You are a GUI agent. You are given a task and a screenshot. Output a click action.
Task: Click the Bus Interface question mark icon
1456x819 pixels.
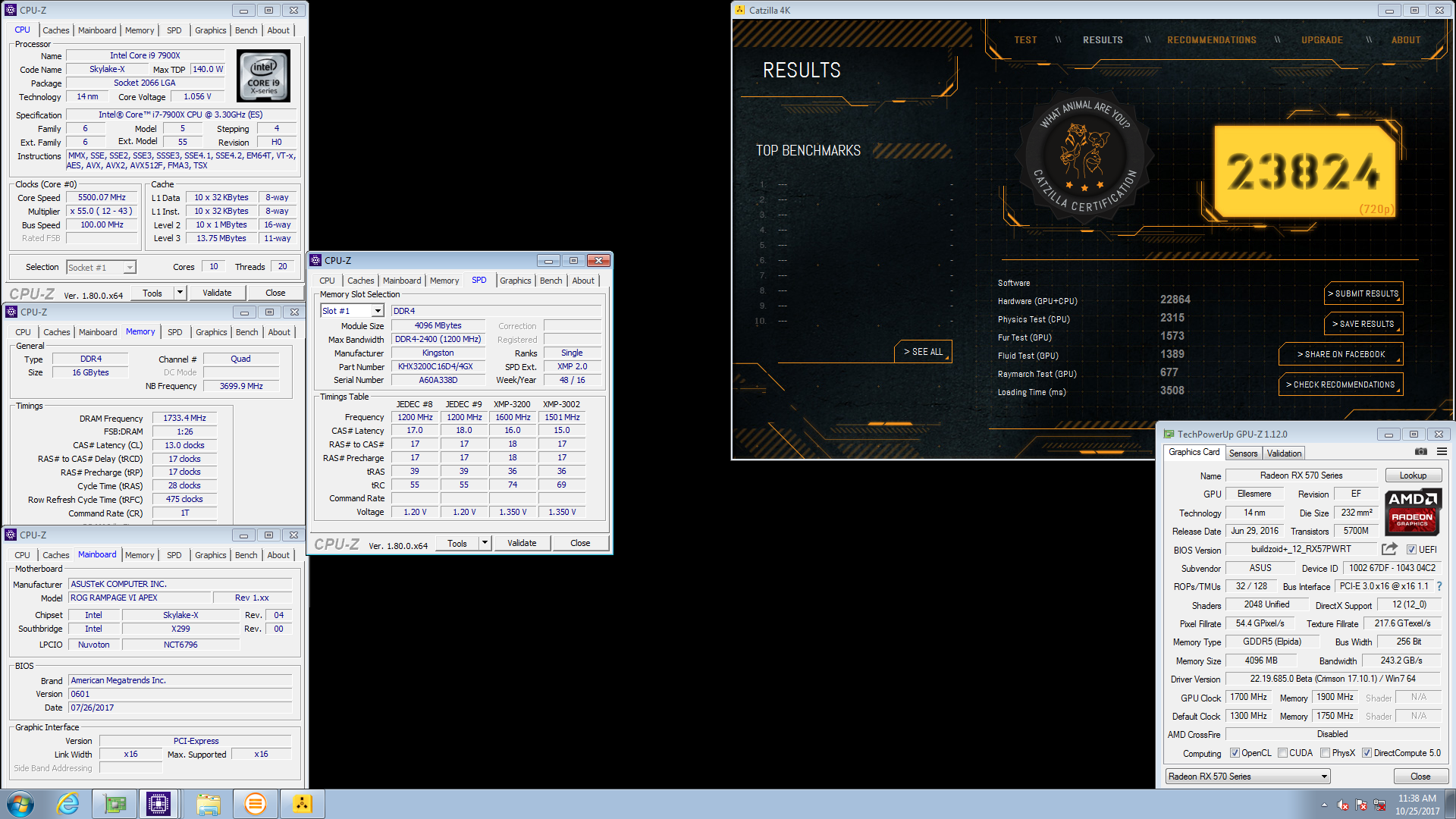(x=1439, y=586)
